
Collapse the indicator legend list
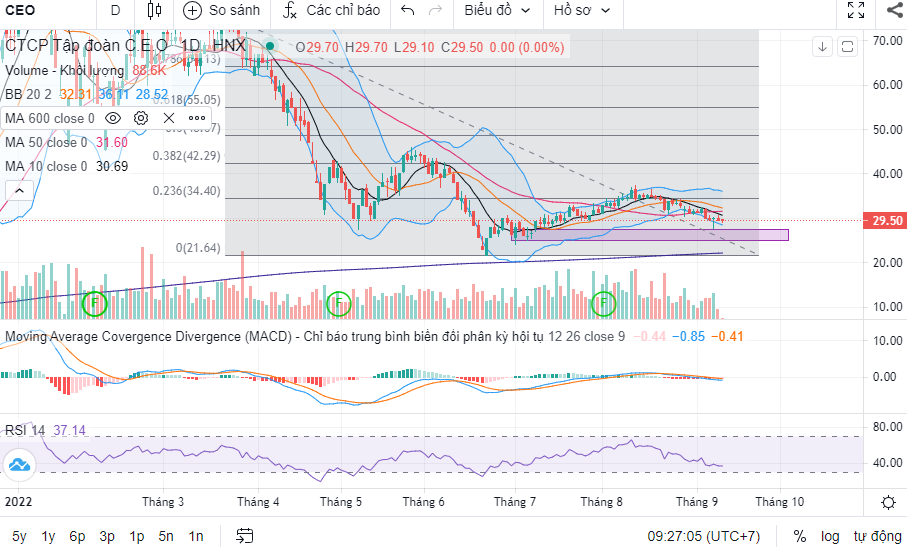17,190
